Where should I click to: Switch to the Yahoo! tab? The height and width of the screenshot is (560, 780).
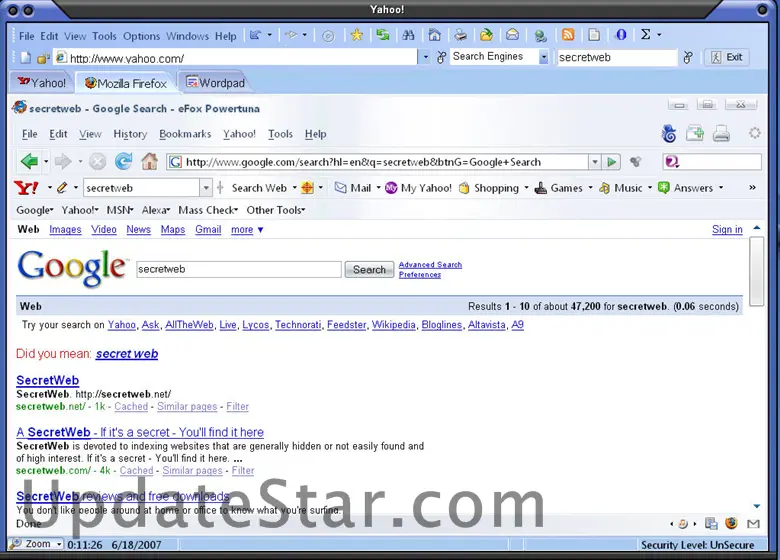42,83
